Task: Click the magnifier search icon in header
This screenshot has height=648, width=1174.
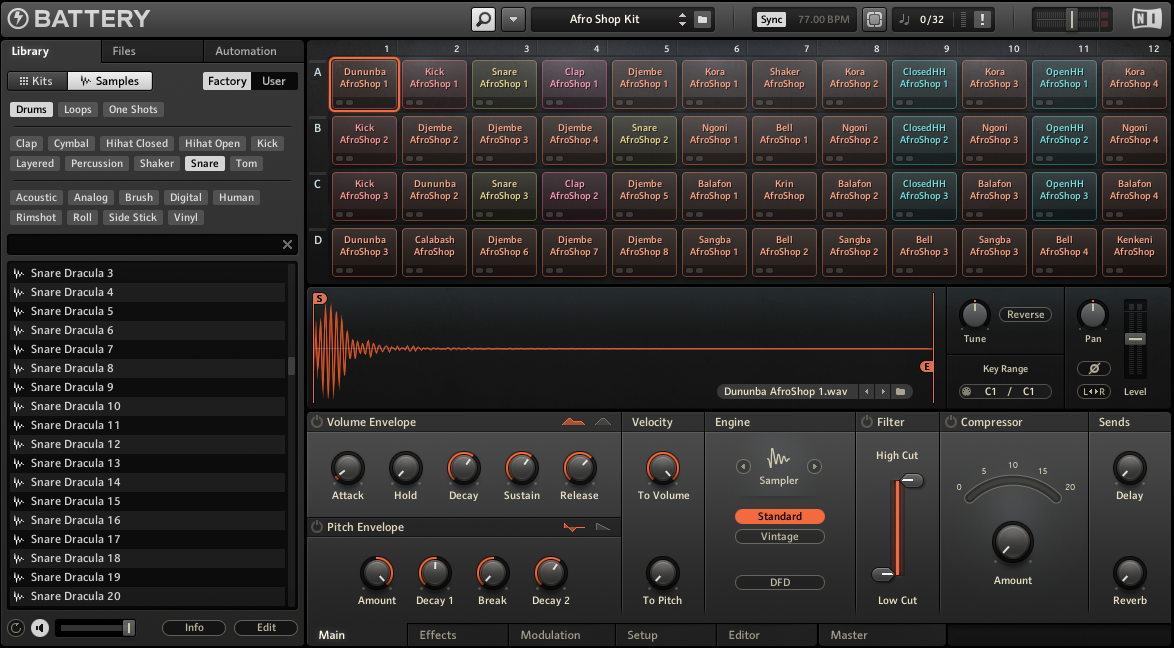Action: point(484,19)
